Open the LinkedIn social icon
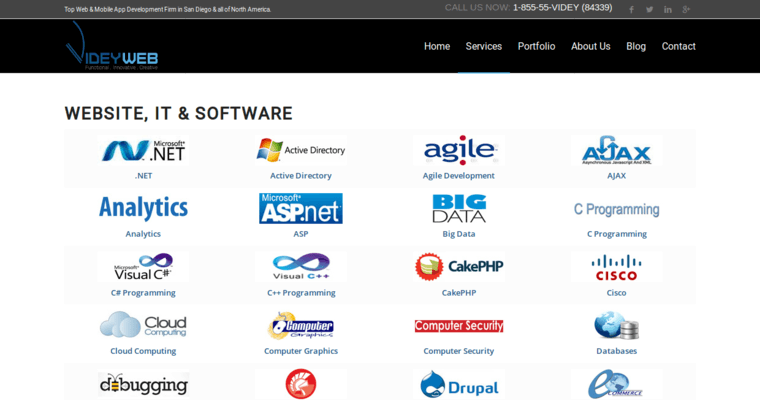The image size is (760, 400). click(668, 9)
